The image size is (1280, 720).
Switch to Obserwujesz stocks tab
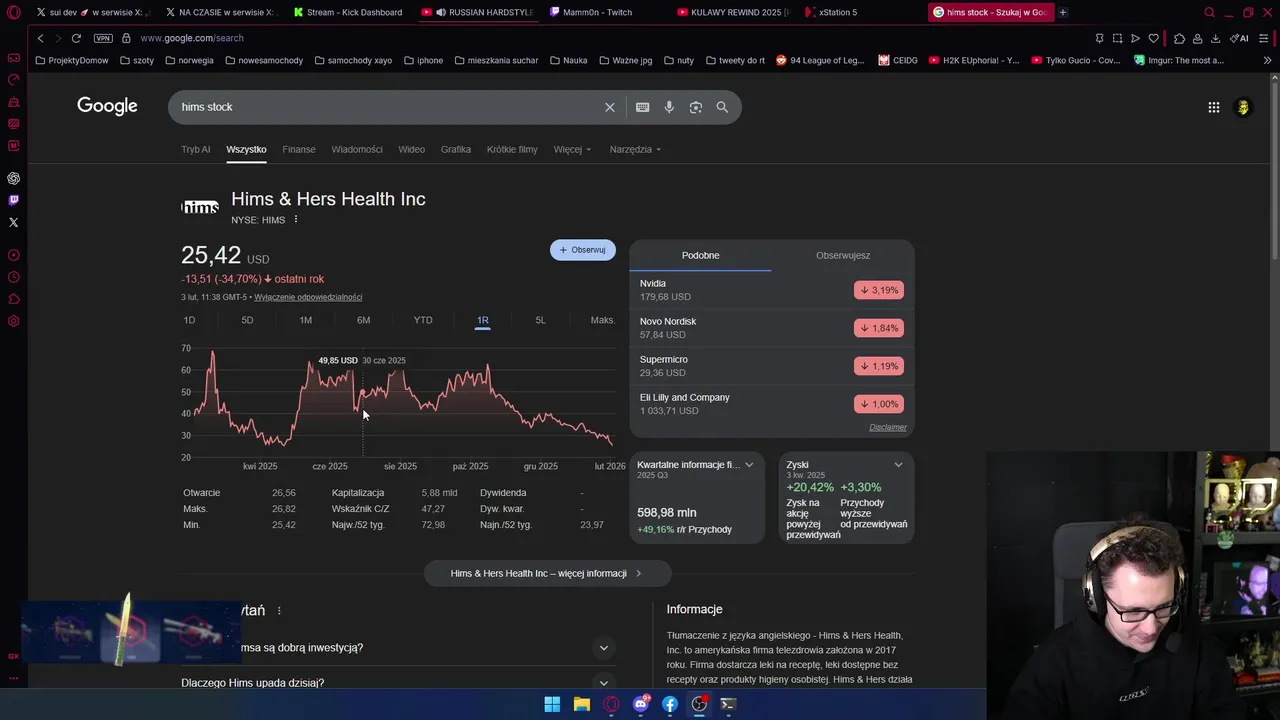coord(843,255)
